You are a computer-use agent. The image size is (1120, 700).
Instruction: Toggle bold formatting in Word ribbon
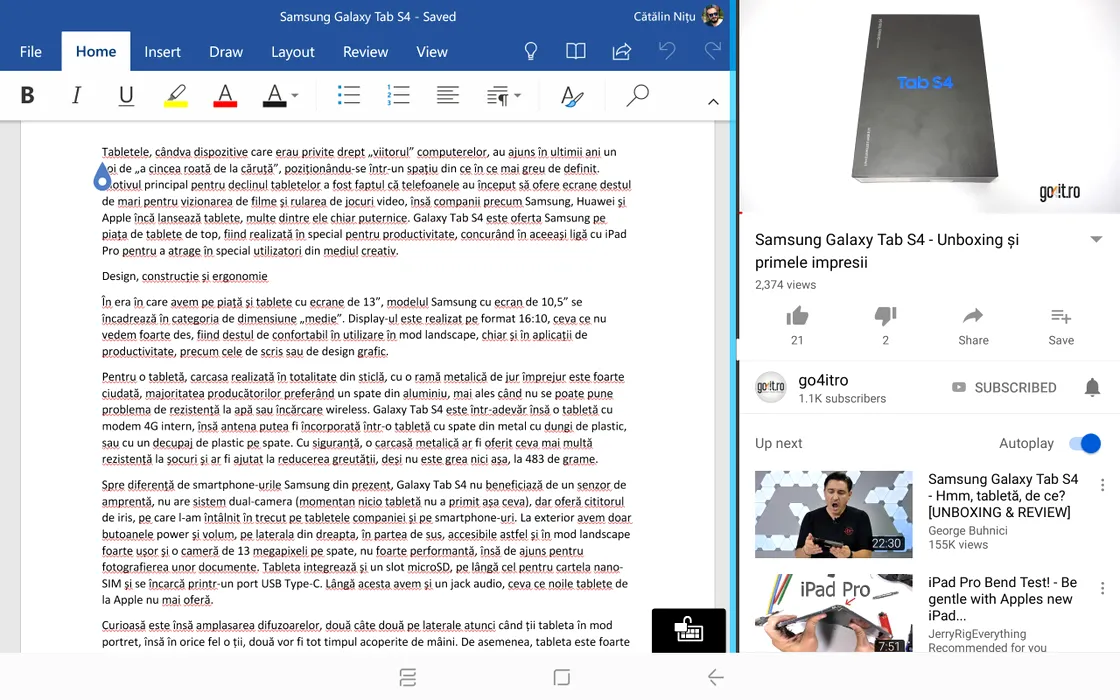pyautogui.click(x=28, y=96)
